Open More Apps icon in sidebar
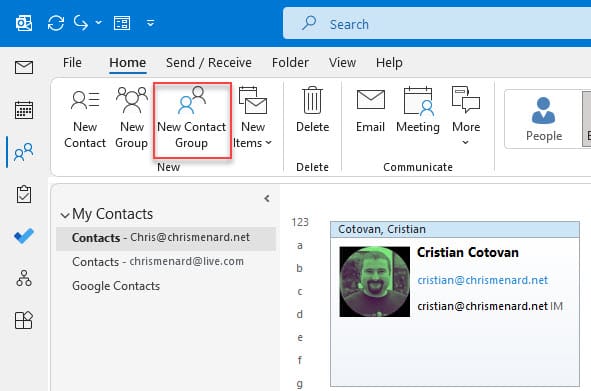 coord(24,320)
